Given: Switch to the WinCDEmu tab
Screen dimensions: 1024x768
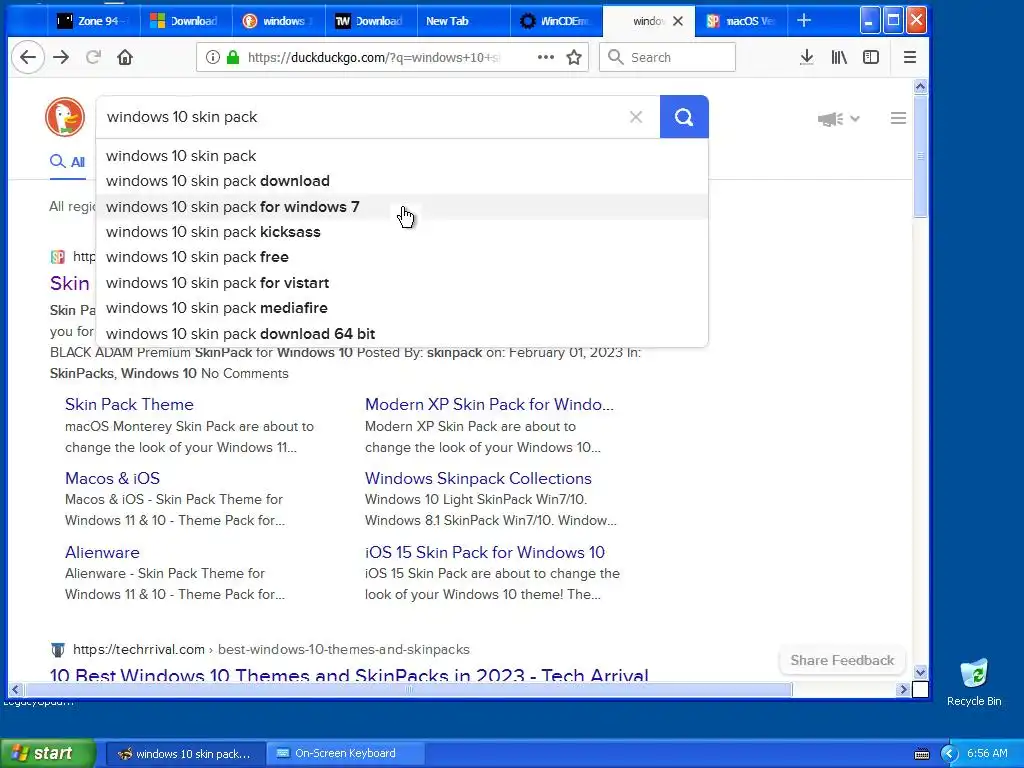Looking at the screenshot, I should 555,21.
